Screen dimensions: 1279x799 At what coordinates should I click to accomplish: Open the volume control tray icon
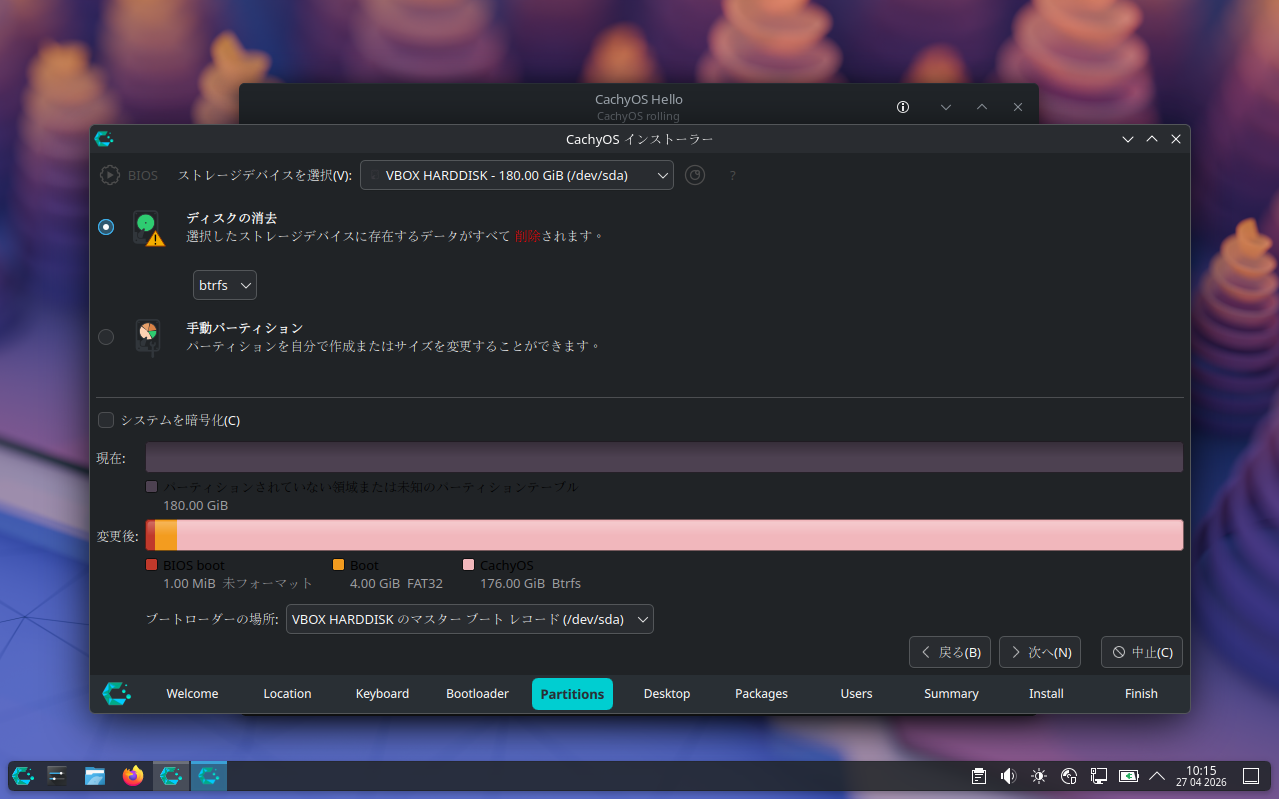coord(1008,775)
